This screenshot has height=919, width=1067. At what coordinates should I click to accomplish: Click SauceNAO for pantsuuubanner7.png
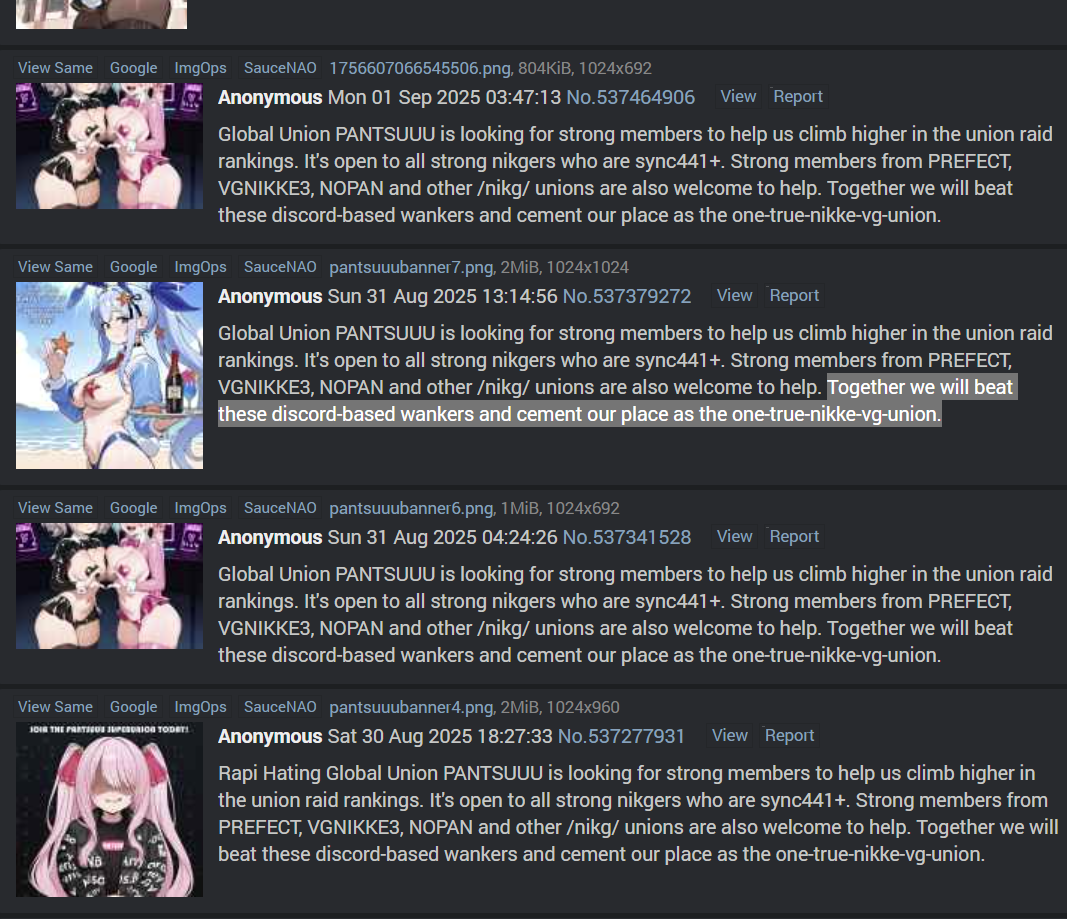(x=280, y=267)
